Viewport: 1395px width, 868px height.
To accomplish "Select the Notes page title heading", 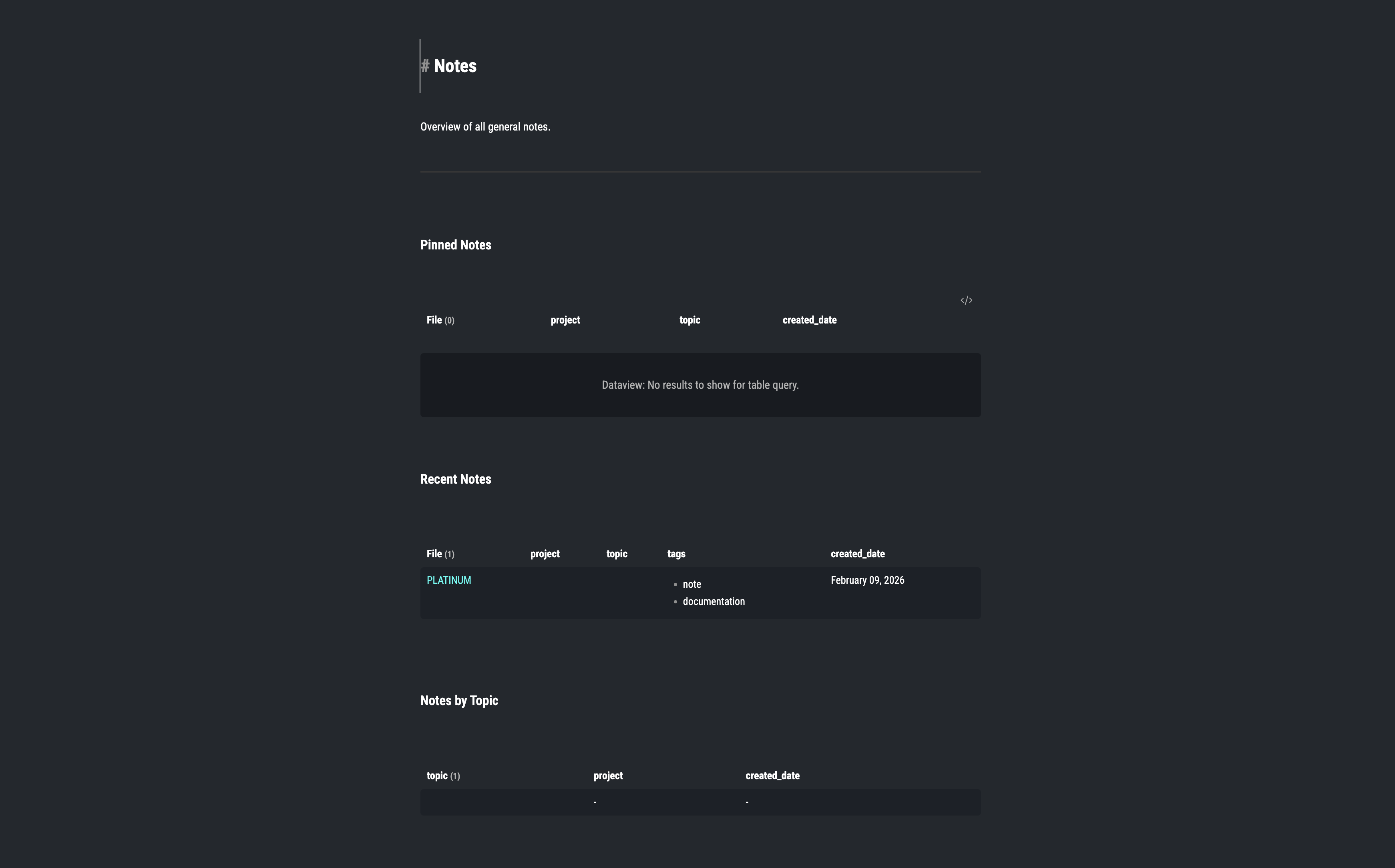I will [455, 65].
